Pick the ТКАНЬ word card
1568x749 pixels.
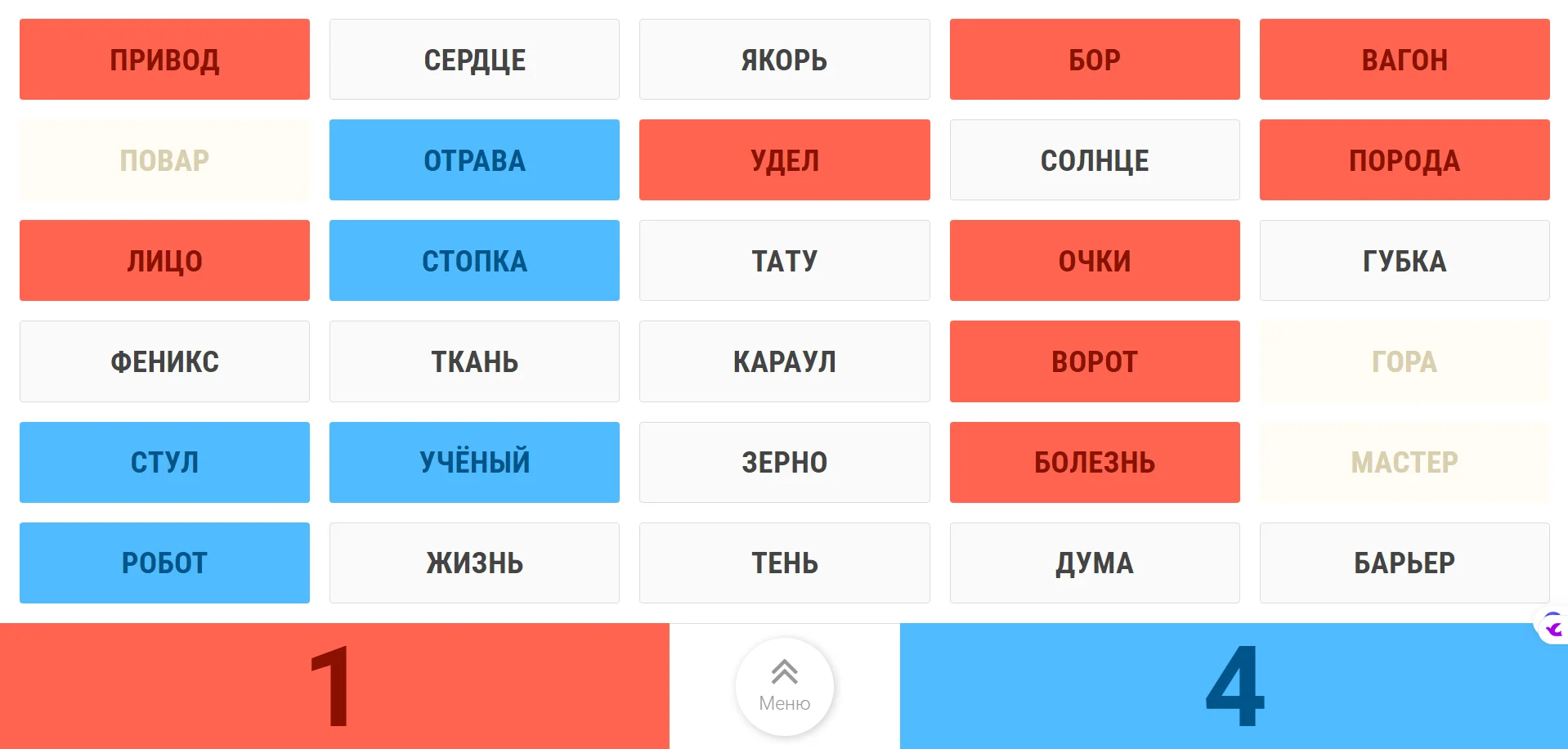(x=474, y=361)
